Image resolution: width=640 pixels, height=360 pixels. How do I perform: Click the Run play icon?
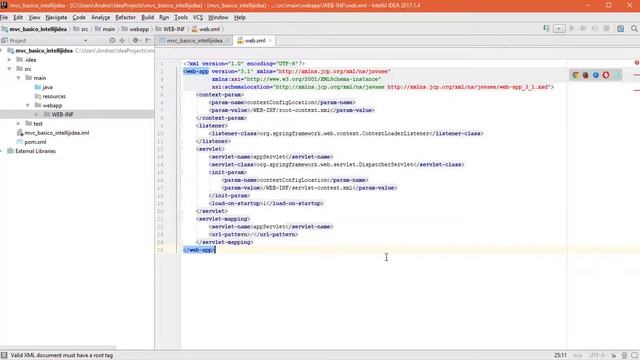click(x=572, y=29)
